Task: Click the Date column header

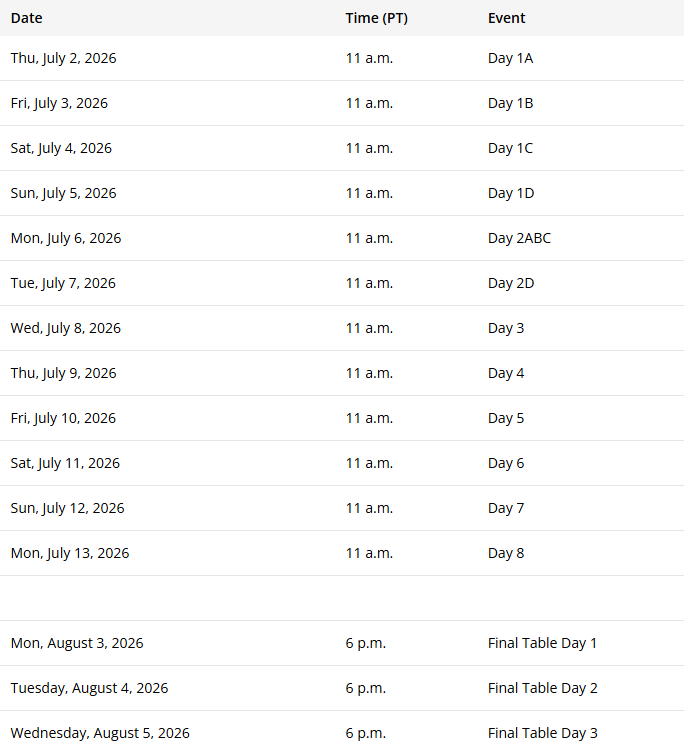Action: 27,18
